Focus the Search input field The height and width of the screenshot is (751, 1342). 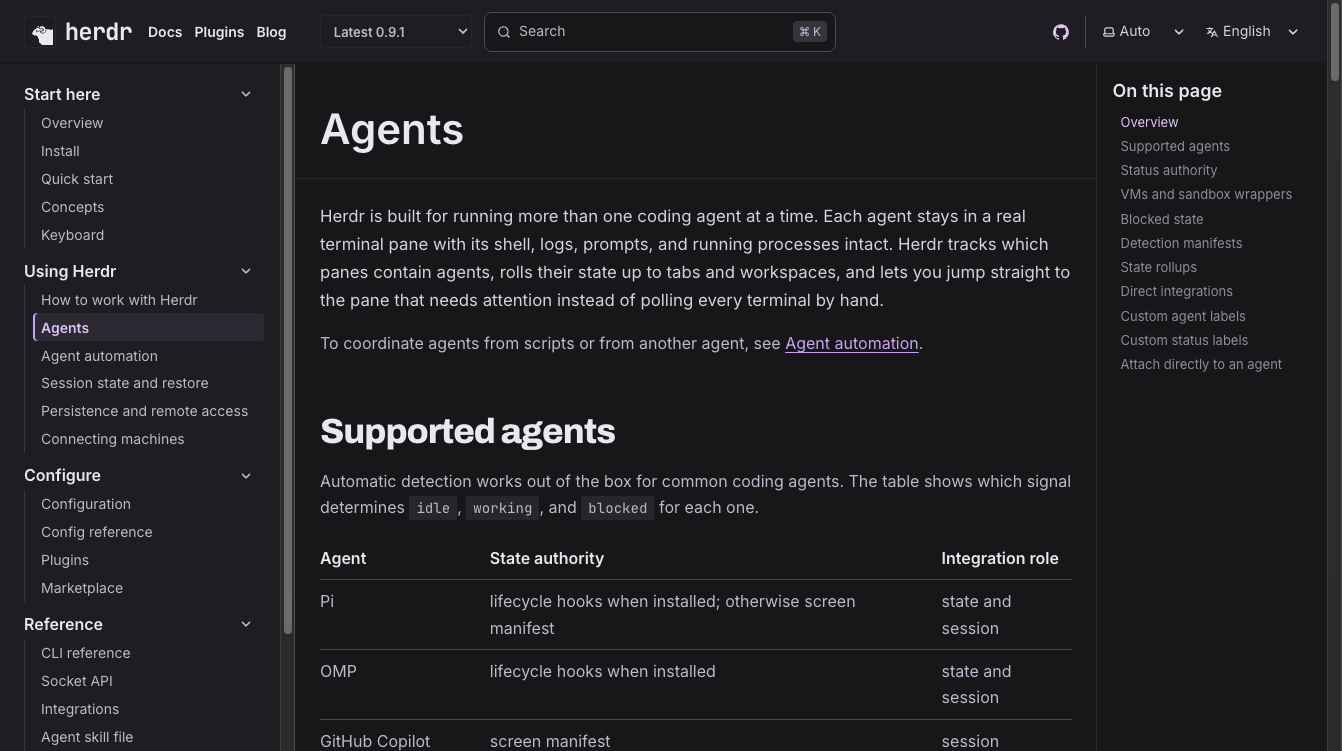click(x=660, y=32)
